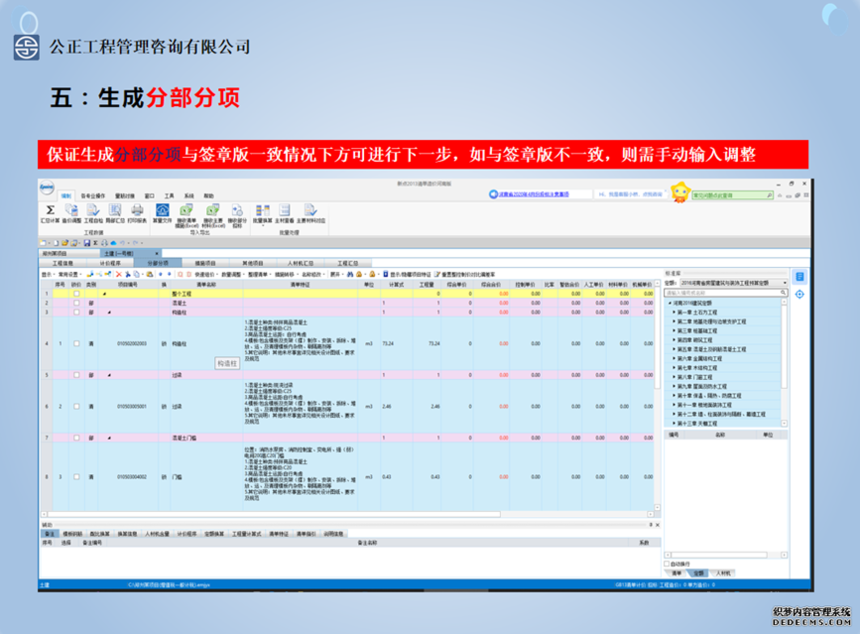The width and height of the screenshot is (860, 634).
Task: Click the target locate icon in right sidebar
Action: (x=800, y=294)
